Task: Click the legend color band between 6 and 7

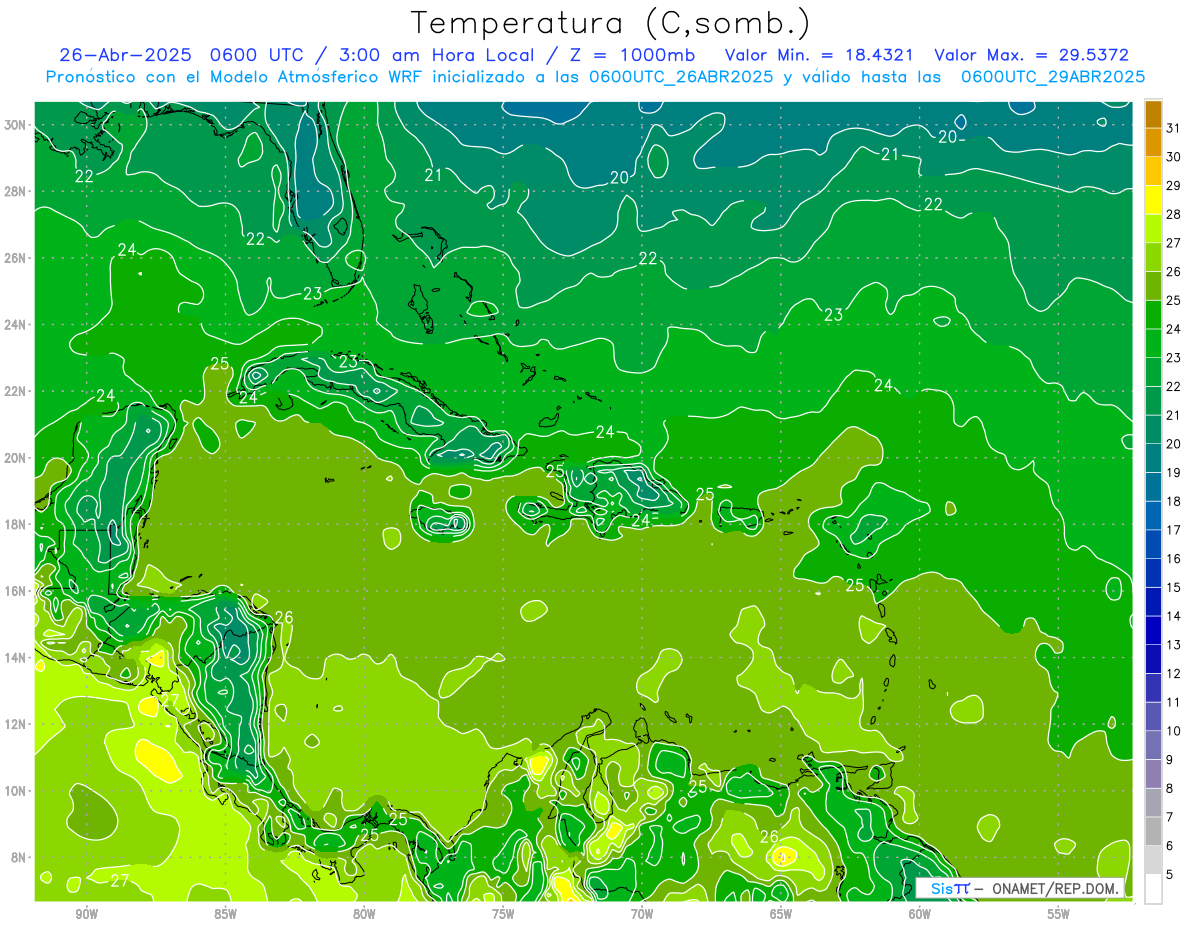Action: 1153,832
